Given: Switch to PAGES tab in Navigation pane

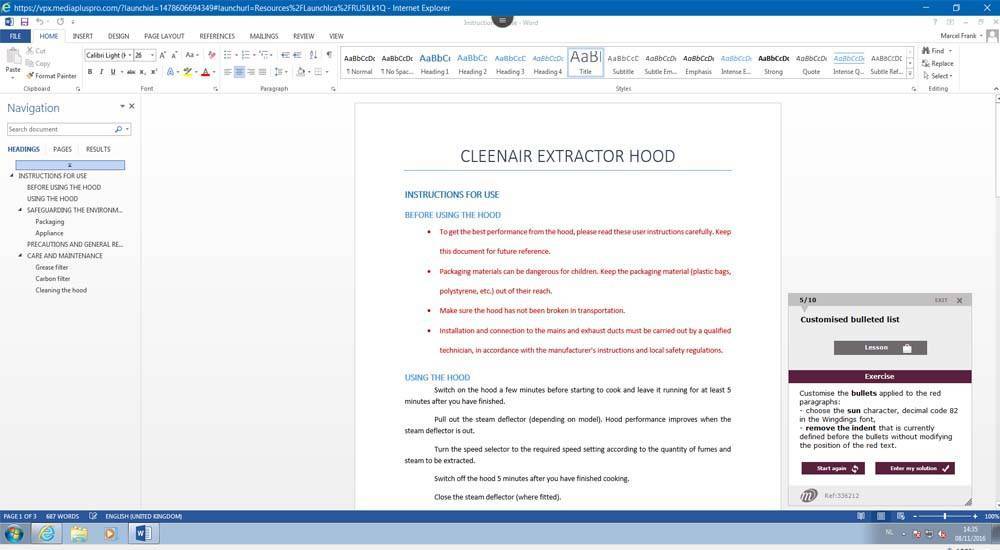Looking at the screenshot, I should 62,149.
